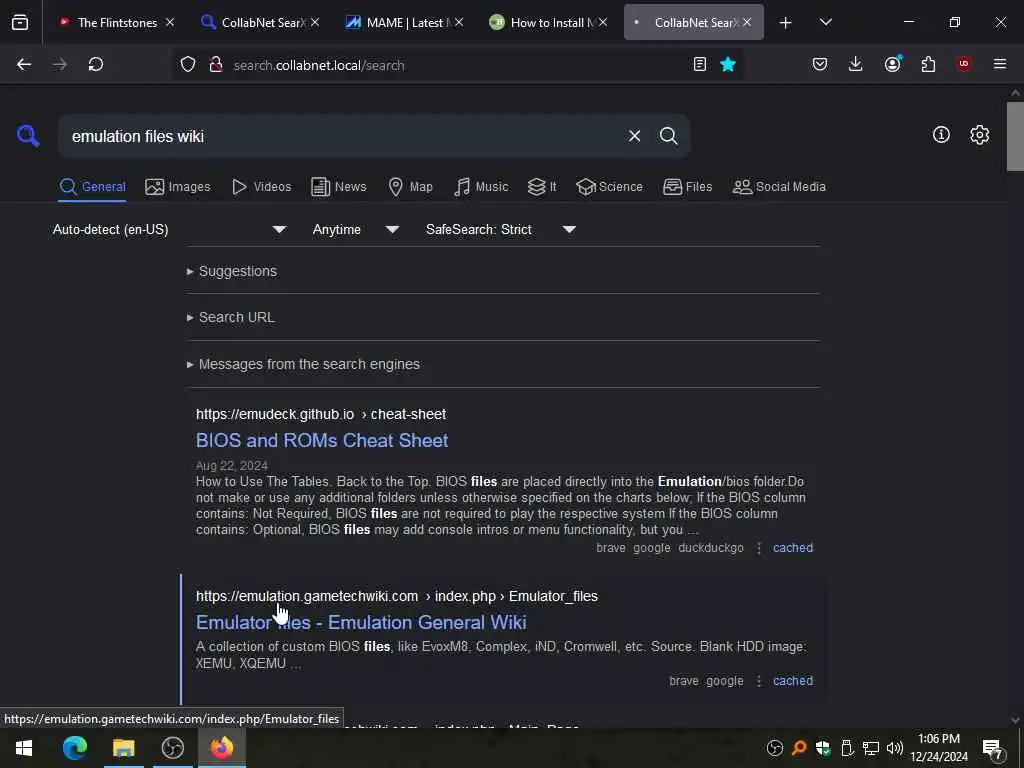This screenshot has width=1024, height=768.
Task: Open File Explorer from taskbar
Action: [123, 748]
